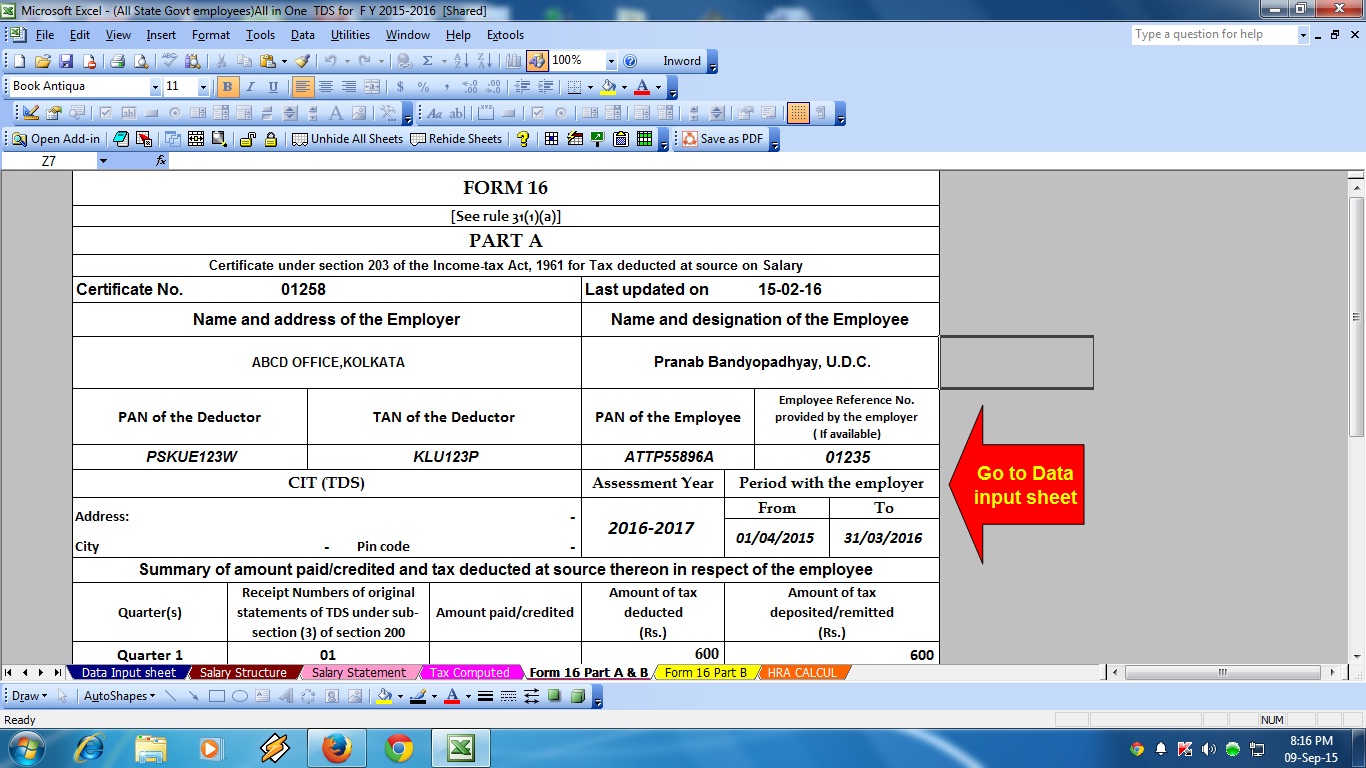
Task: Pick the yellow Fill Color on Formatting toolbar
Action: pos(609,87)
